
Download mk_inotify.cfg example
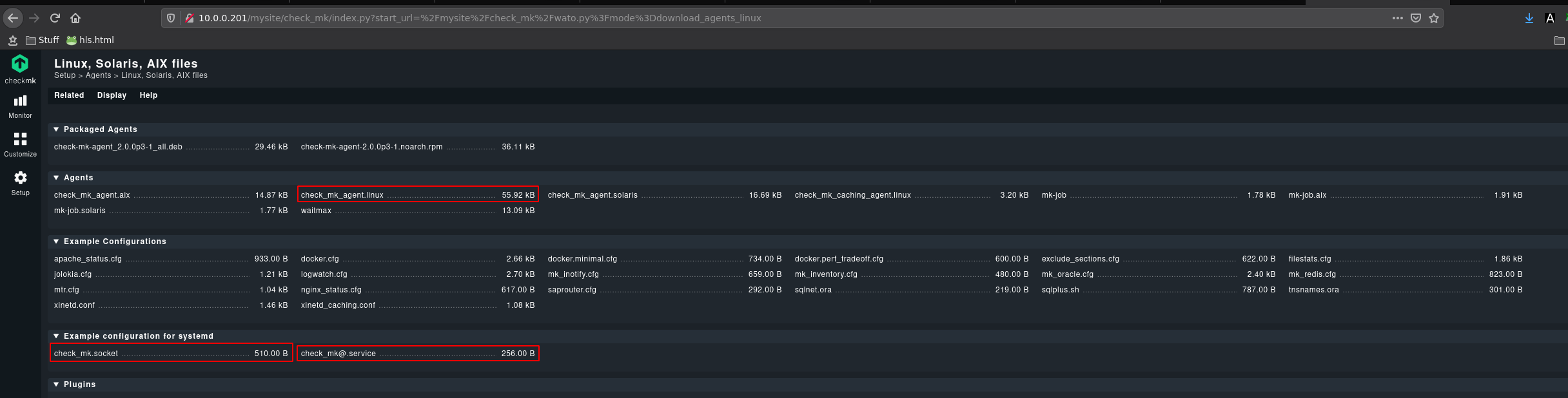tap(573, 274)
